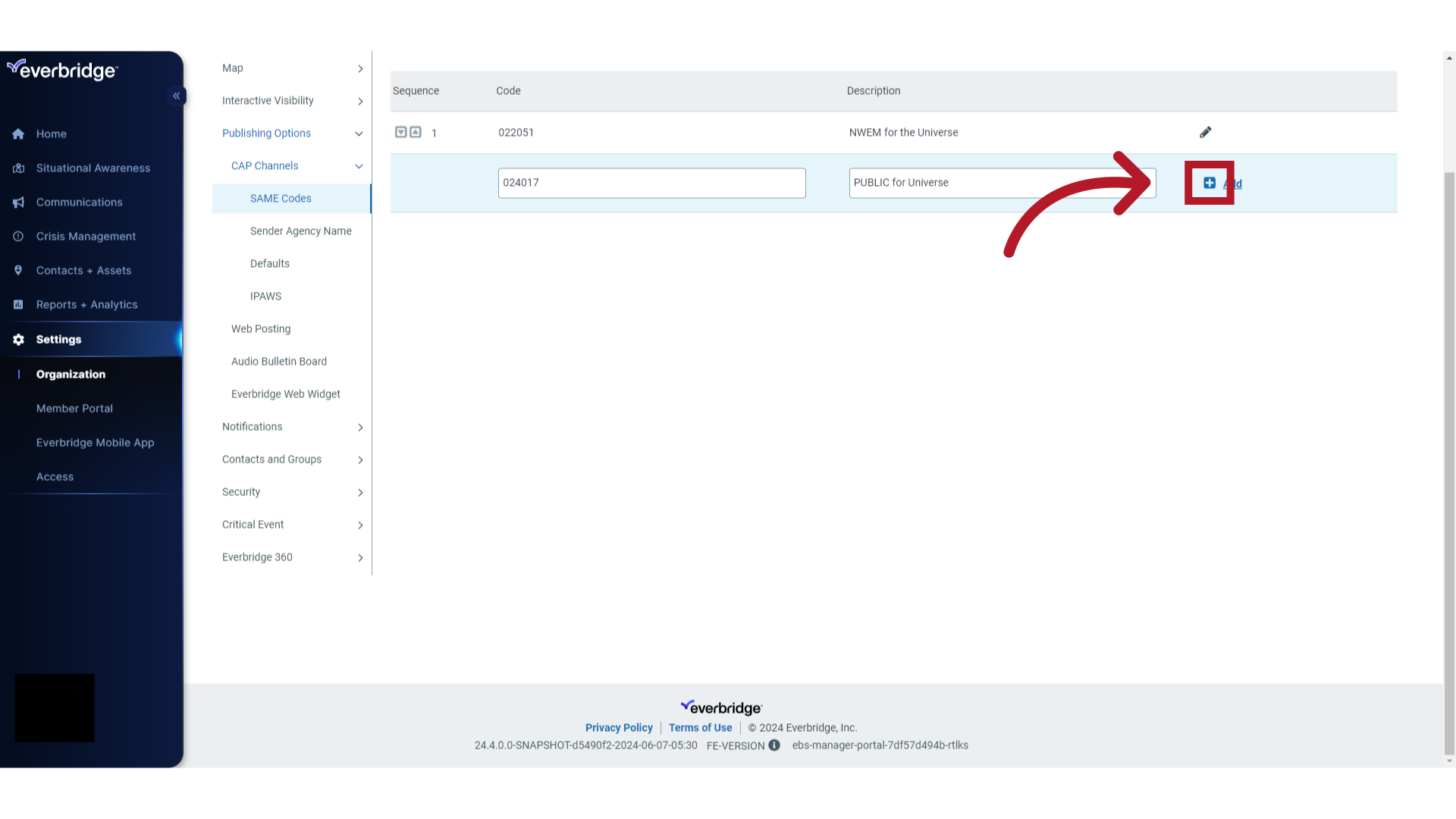Select the Communications megaphone icon
The height and width of the screenshot is (819, 1456).
[18, 202]
